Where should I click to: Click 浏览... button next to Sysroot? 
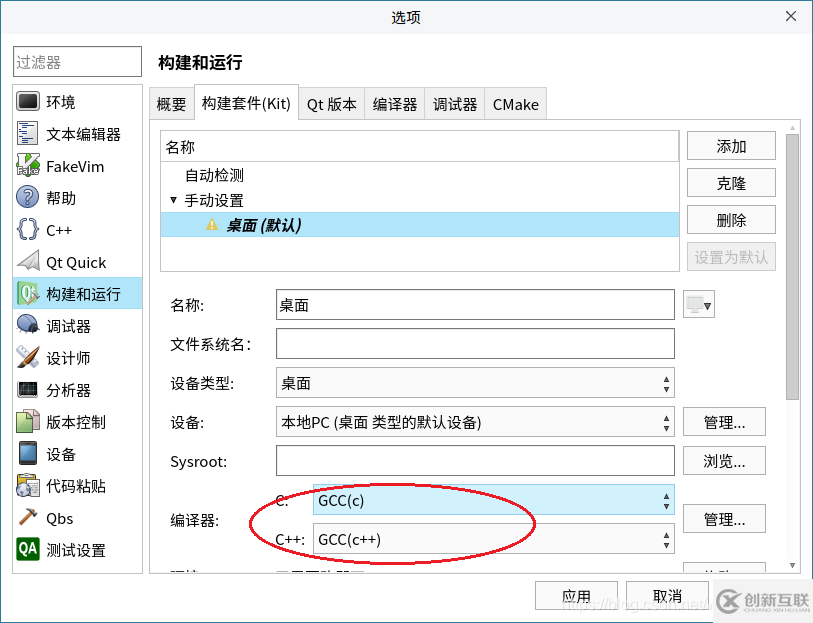(x=724, y=461)
